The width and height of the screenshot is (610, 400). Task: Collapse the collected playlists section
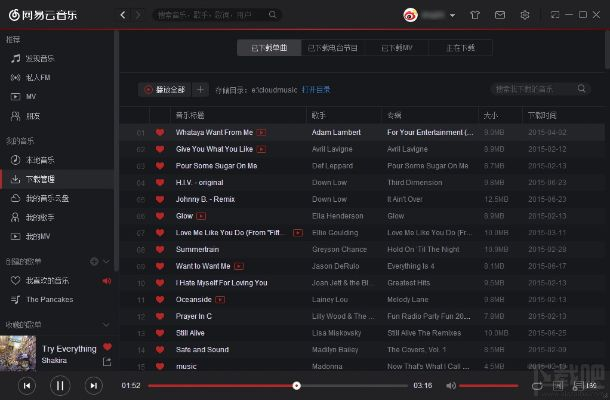(107, 324)
